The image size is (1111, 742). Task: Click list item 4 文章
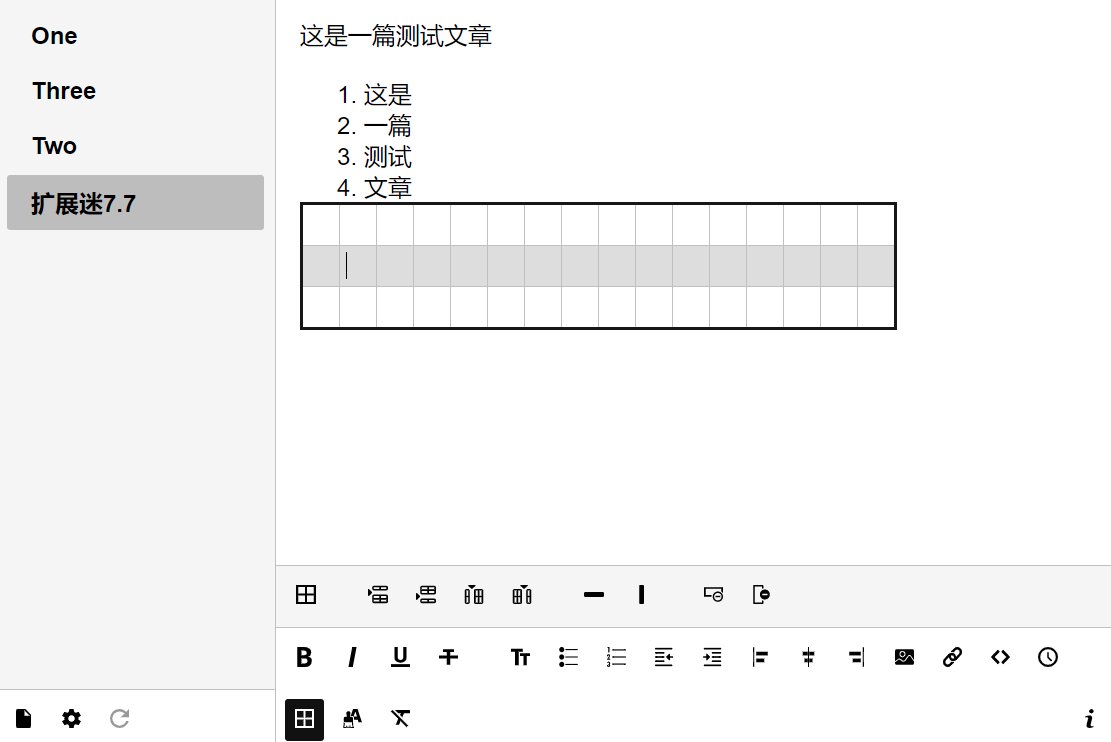388,189
